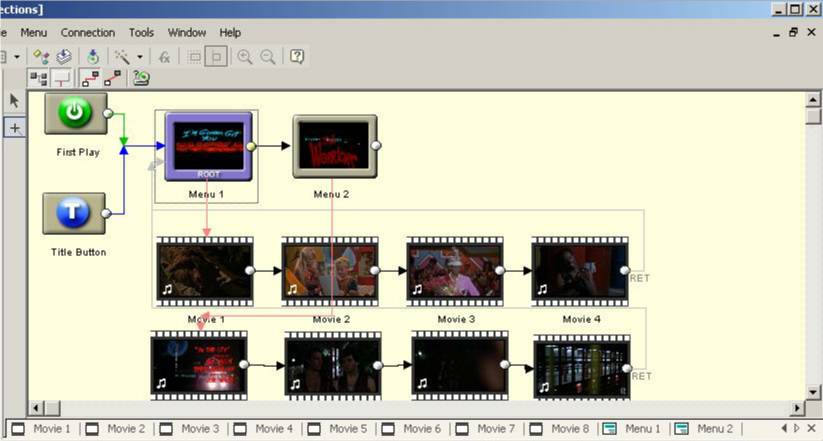Click the zoom in magnifier icon
This screenshot has height=441, width=823.
(245, 57)
